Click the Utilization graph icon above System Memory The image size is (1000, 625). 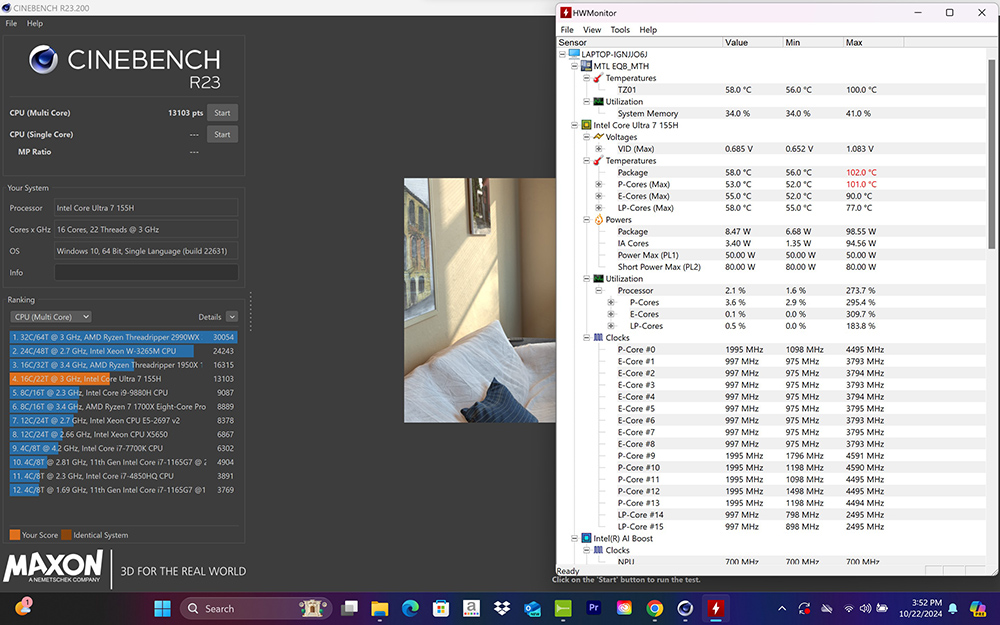[598, 101]
